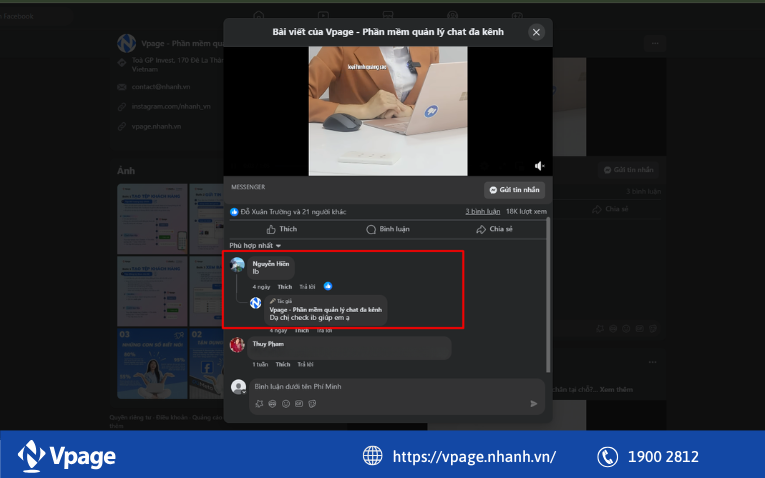765x478 pixels.
Task: Click the sticker icon in comment box
Action: coord(313,404)
